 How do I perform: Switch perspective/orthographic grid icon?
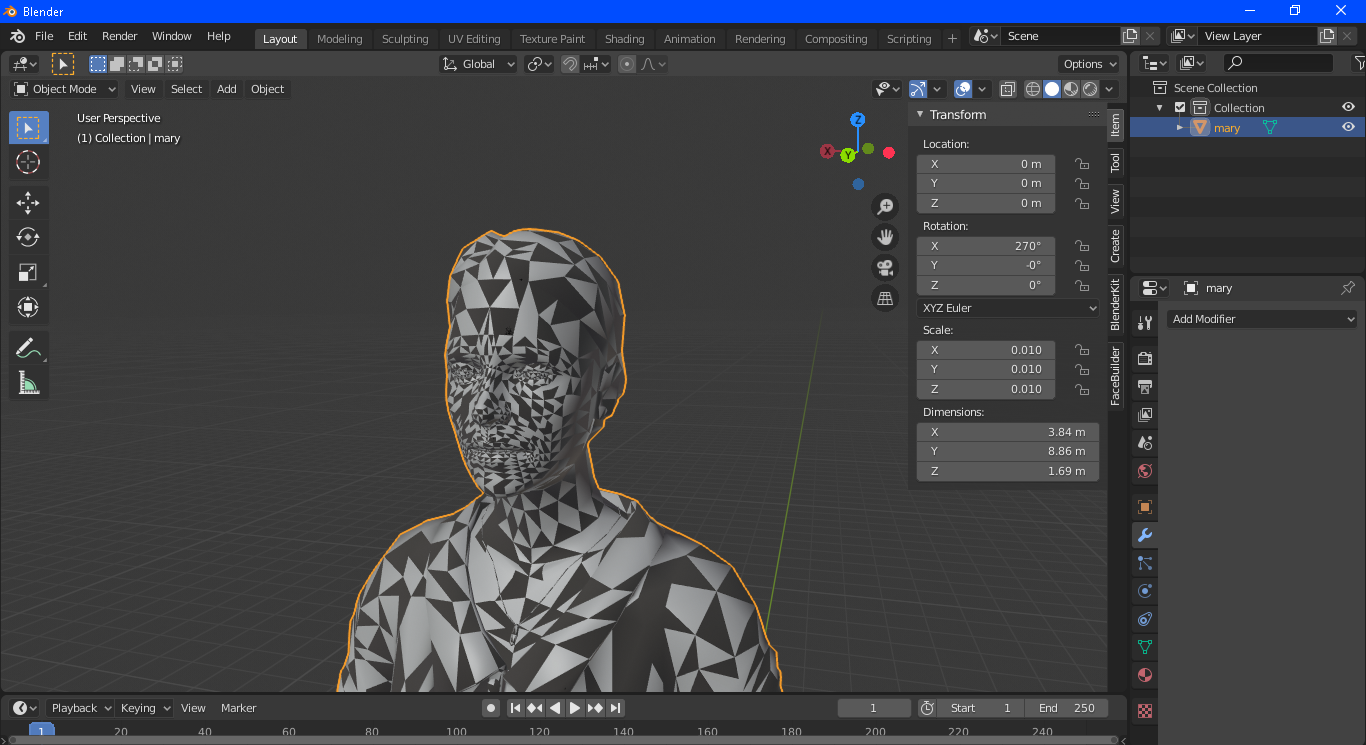coord(885,298)
